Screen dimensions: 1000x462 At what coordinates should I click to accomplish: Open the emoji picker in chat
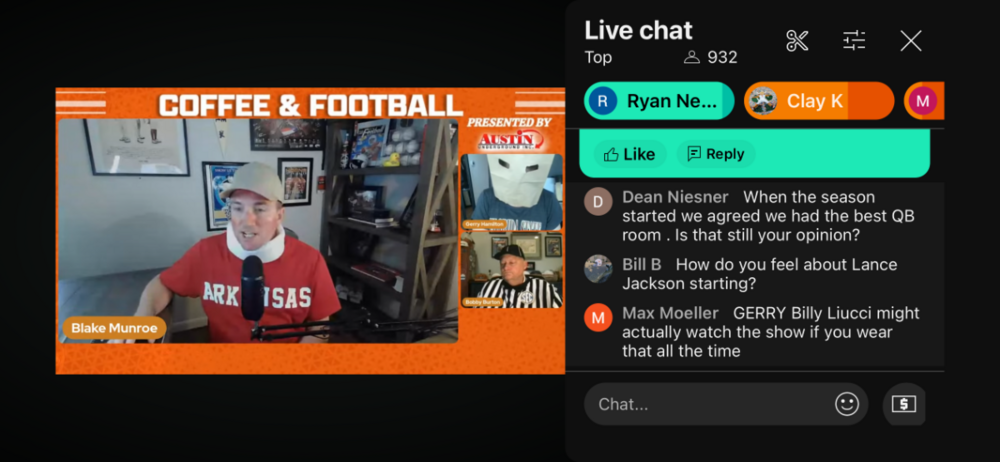click(x=847, y=404)
